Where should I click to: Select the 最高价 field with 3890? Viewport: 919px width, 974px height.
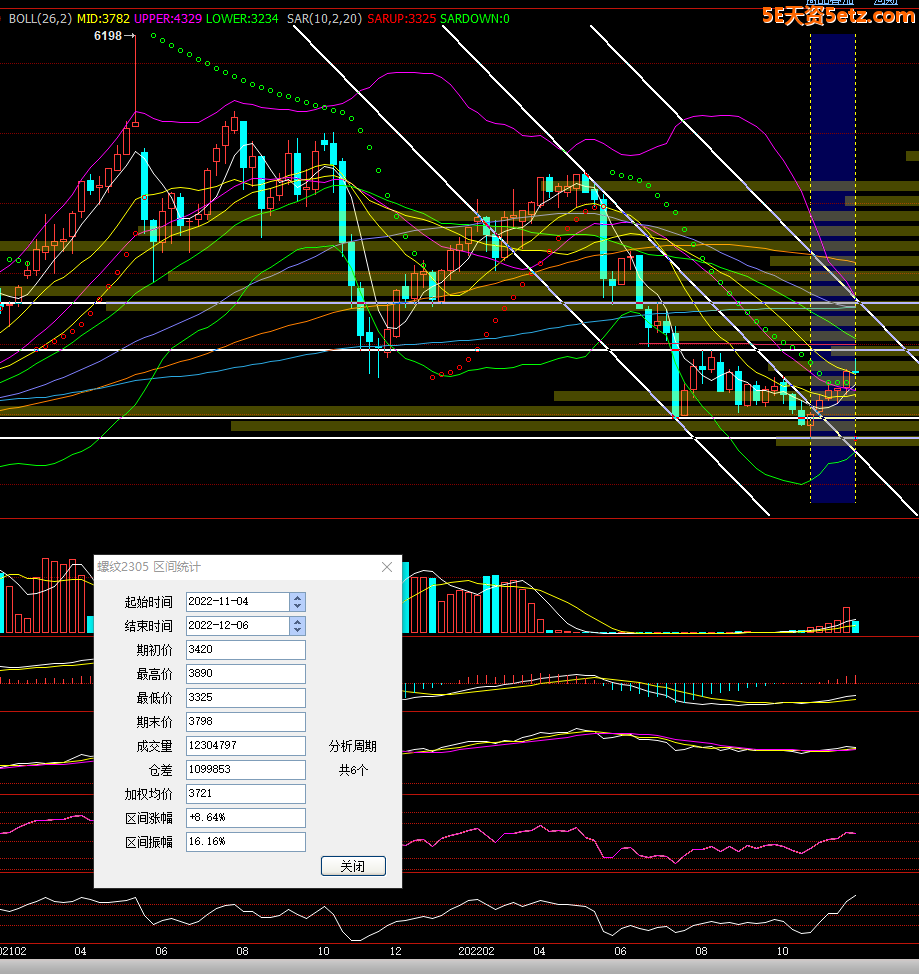pos(246,674)
